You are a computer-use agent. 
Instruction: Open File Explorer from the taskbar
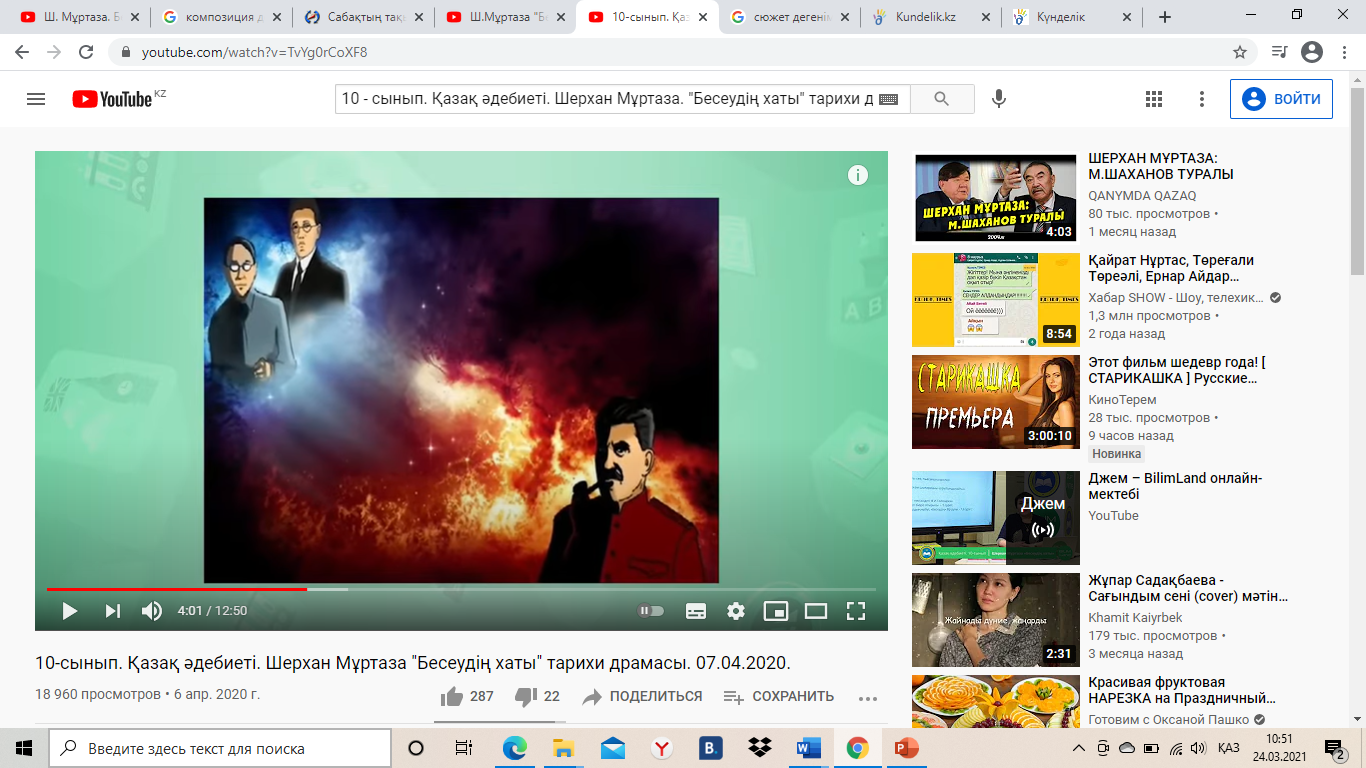pos(564,747)
